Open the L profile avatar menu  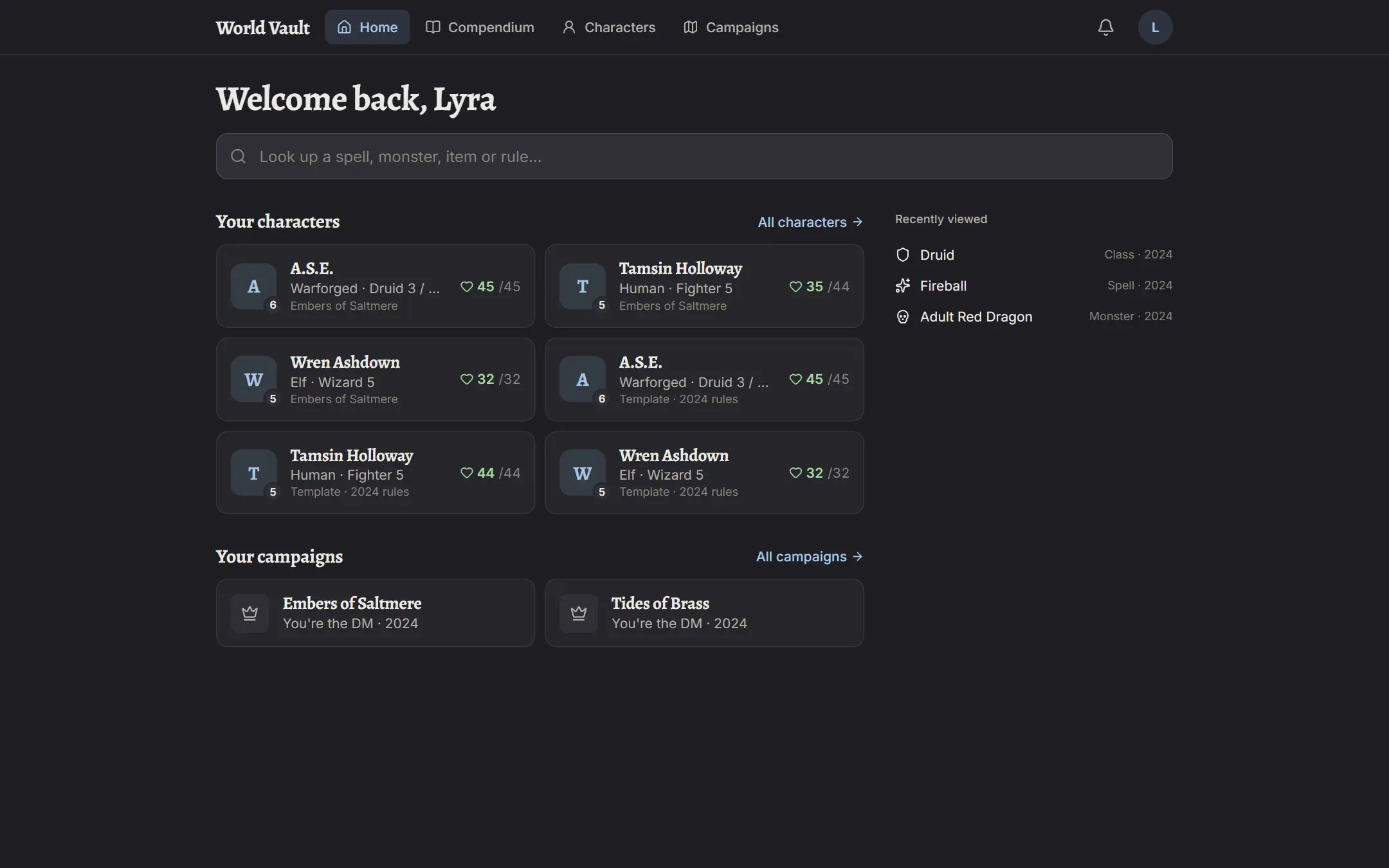pyautogui.click(x=1155, y=27)
